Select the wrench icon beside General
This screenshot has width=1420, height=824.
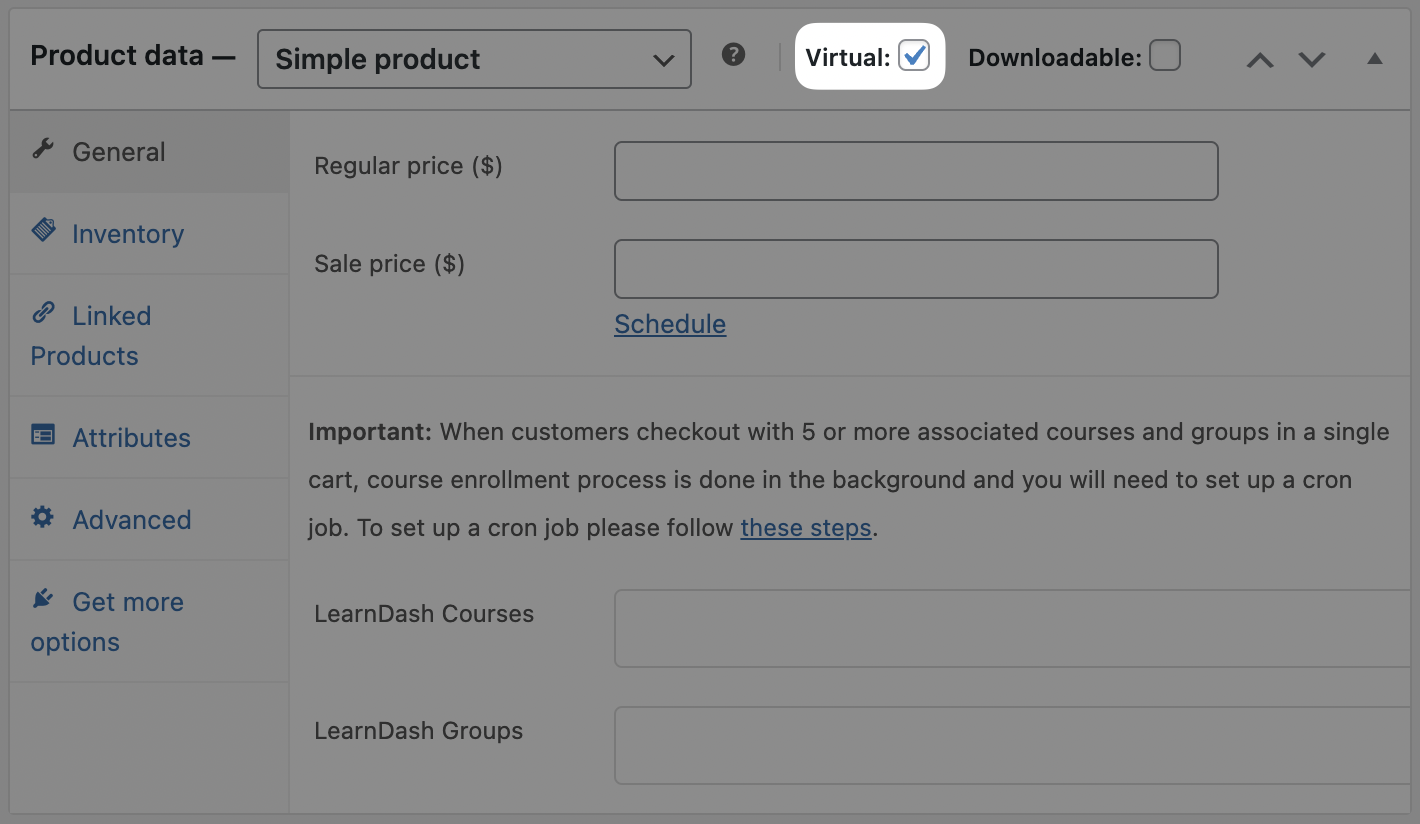42,148
